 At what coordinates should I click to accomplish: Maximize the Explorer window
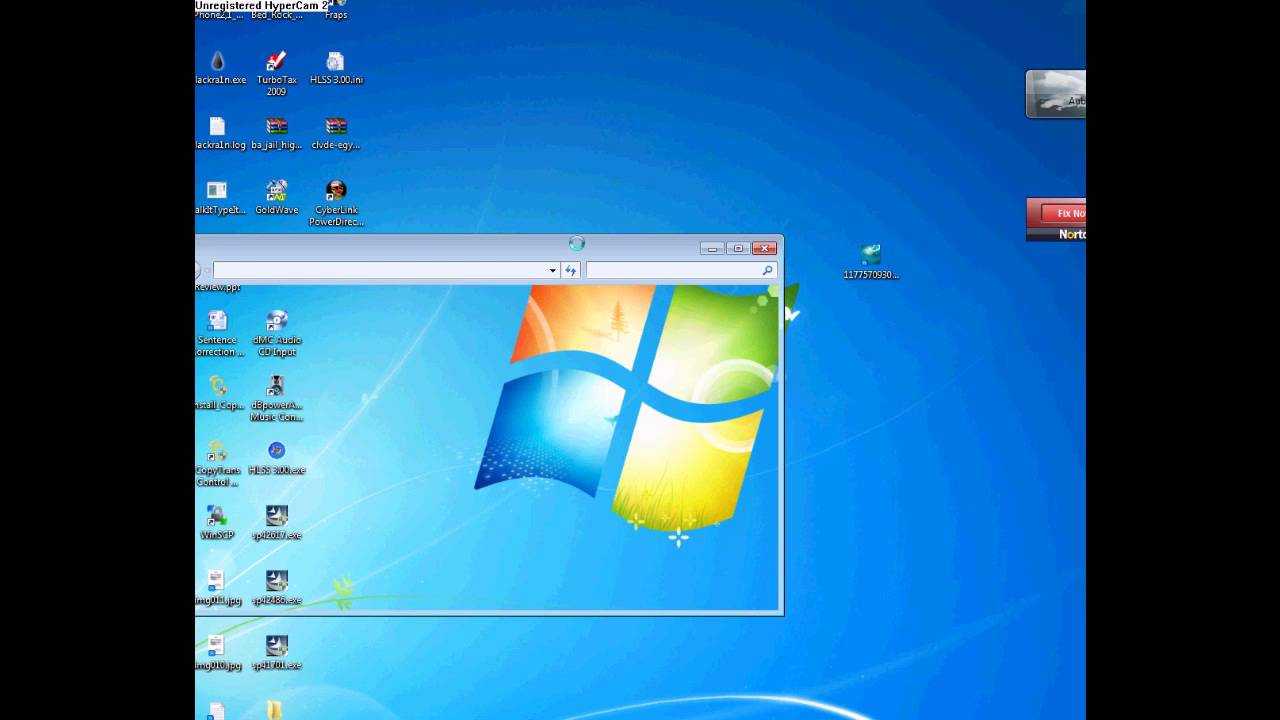click(739, 248)
